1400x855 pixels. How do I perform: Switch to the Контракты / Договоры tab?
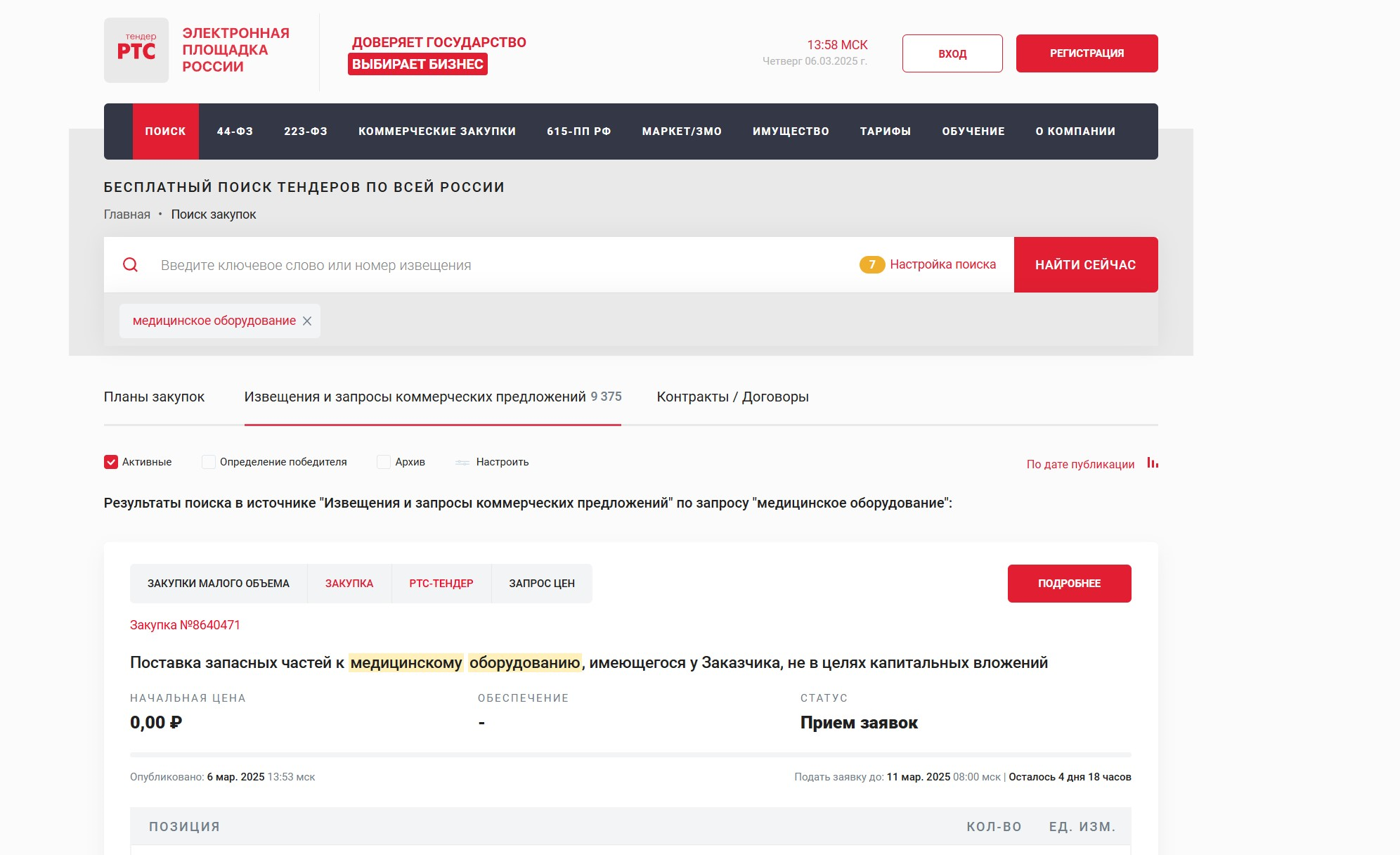tap(732, 397)
